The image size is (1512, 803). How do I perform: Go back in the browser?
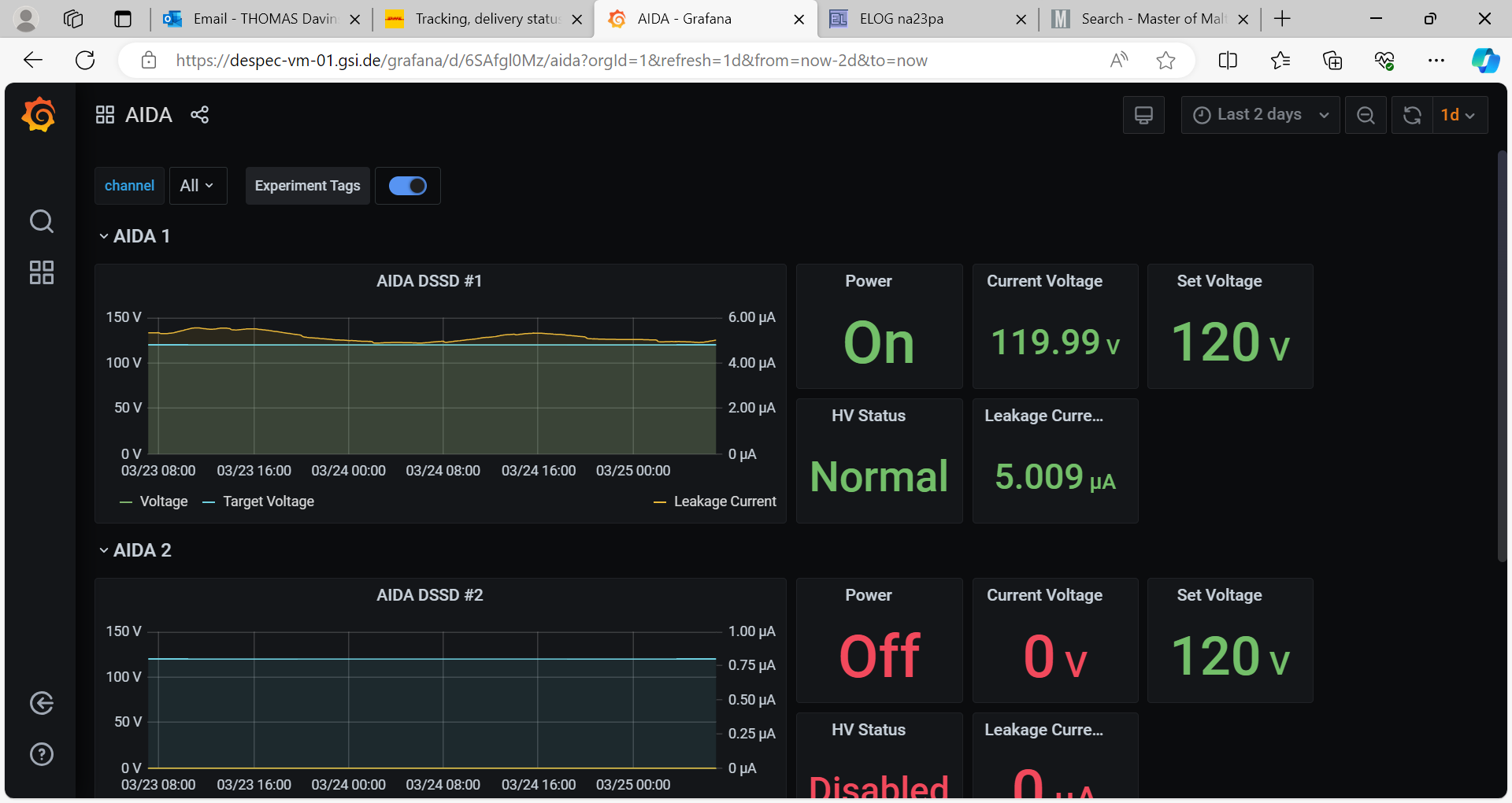[33, 60]
